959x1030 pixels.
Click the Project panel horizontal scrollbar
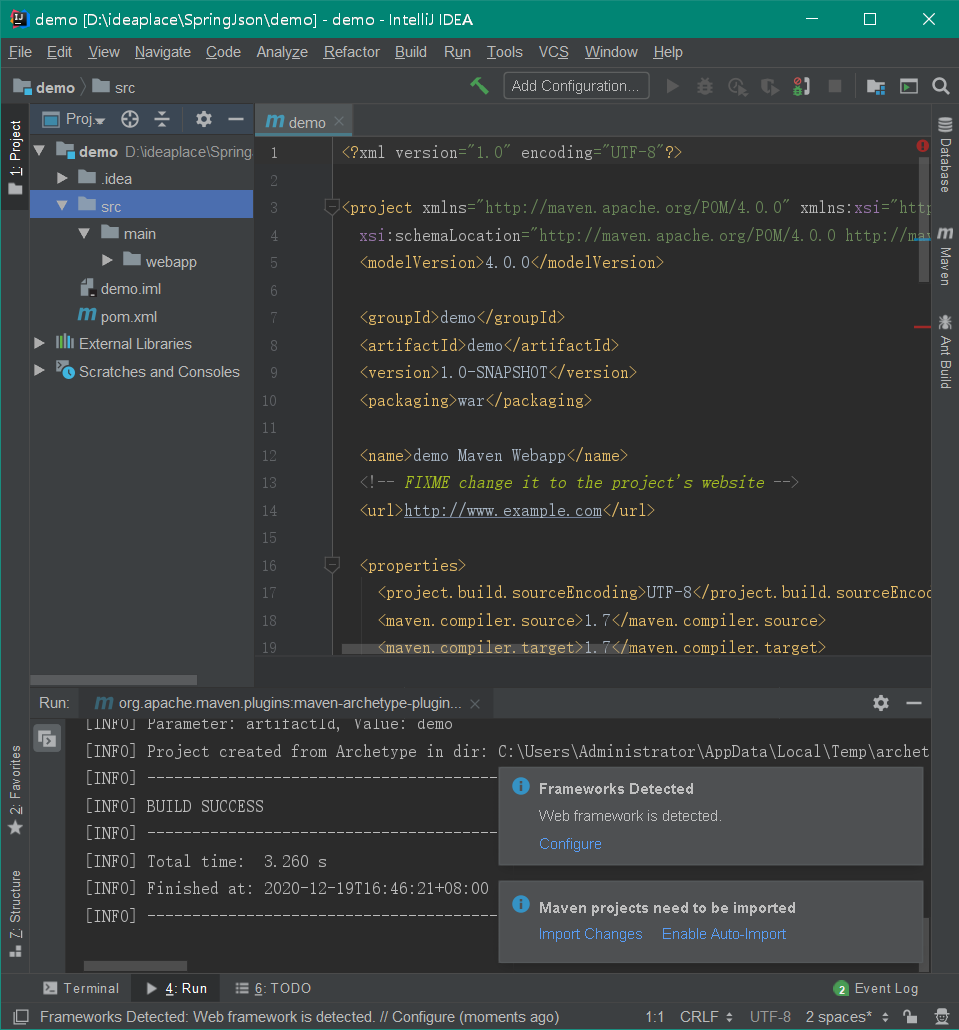point(114,680)
